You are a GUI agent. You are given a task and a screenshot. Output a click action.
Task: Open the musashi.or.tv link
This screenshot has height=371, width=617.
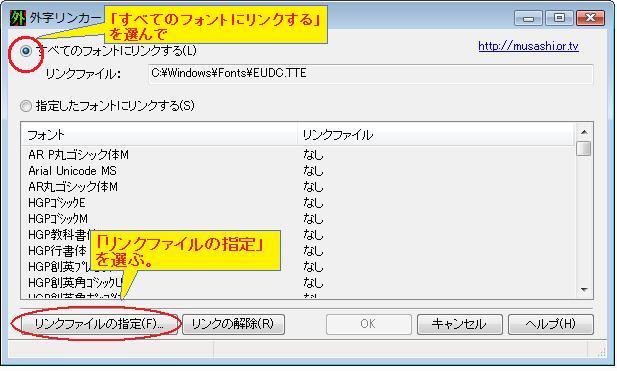528,46
